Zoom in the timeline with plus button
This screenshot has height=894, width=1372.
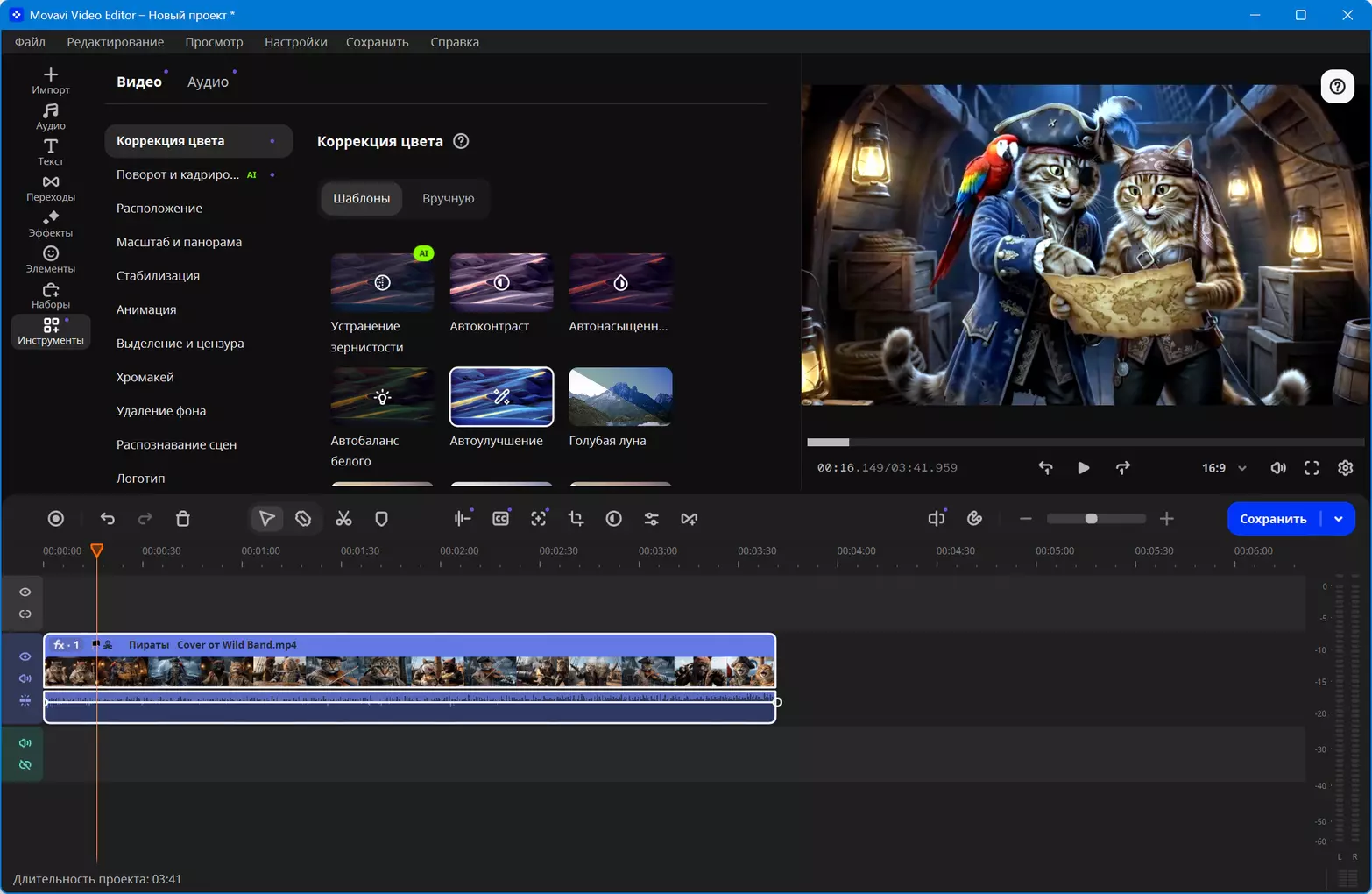point(1166,519)
